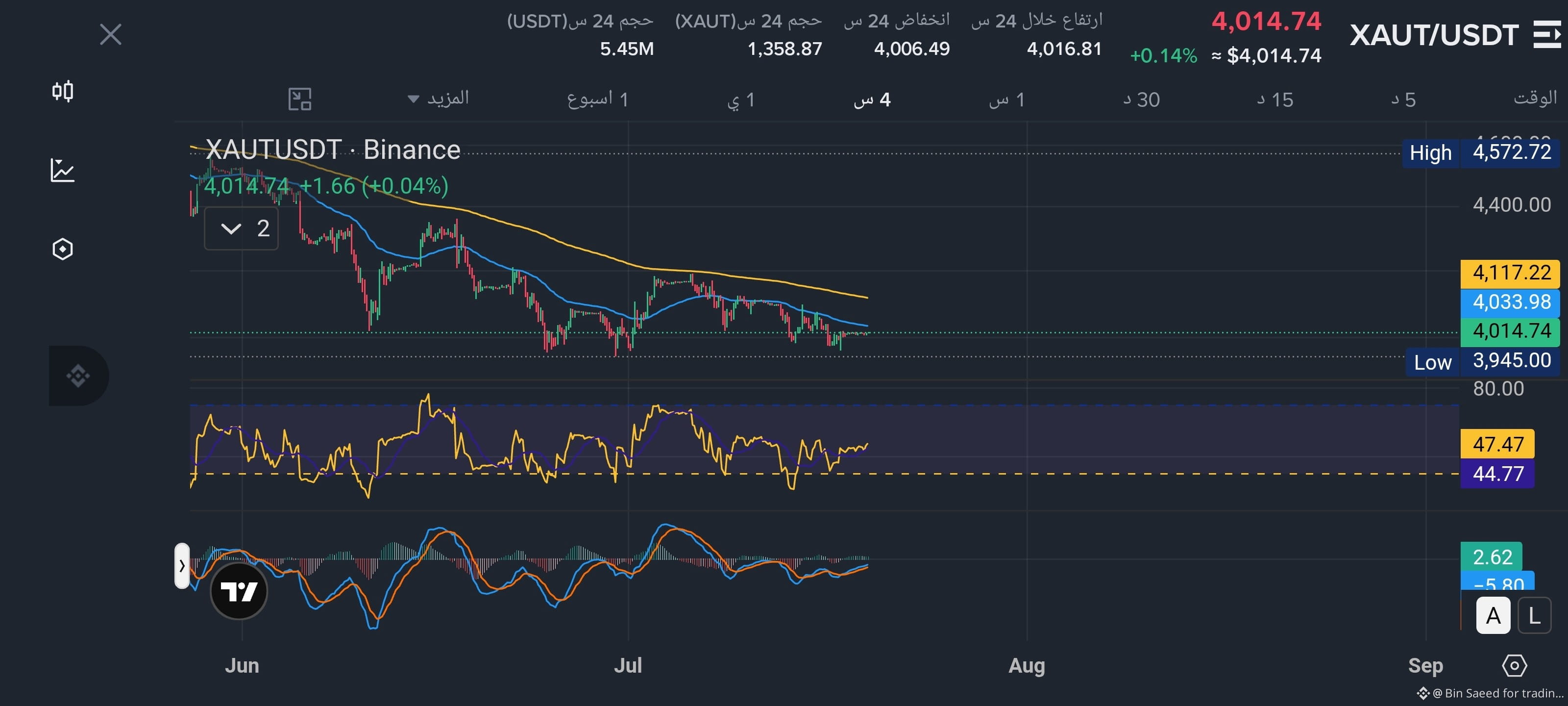1568x706 pixels.
Task: Toggle auto scale A button
Action: (x=1493, y=616)
